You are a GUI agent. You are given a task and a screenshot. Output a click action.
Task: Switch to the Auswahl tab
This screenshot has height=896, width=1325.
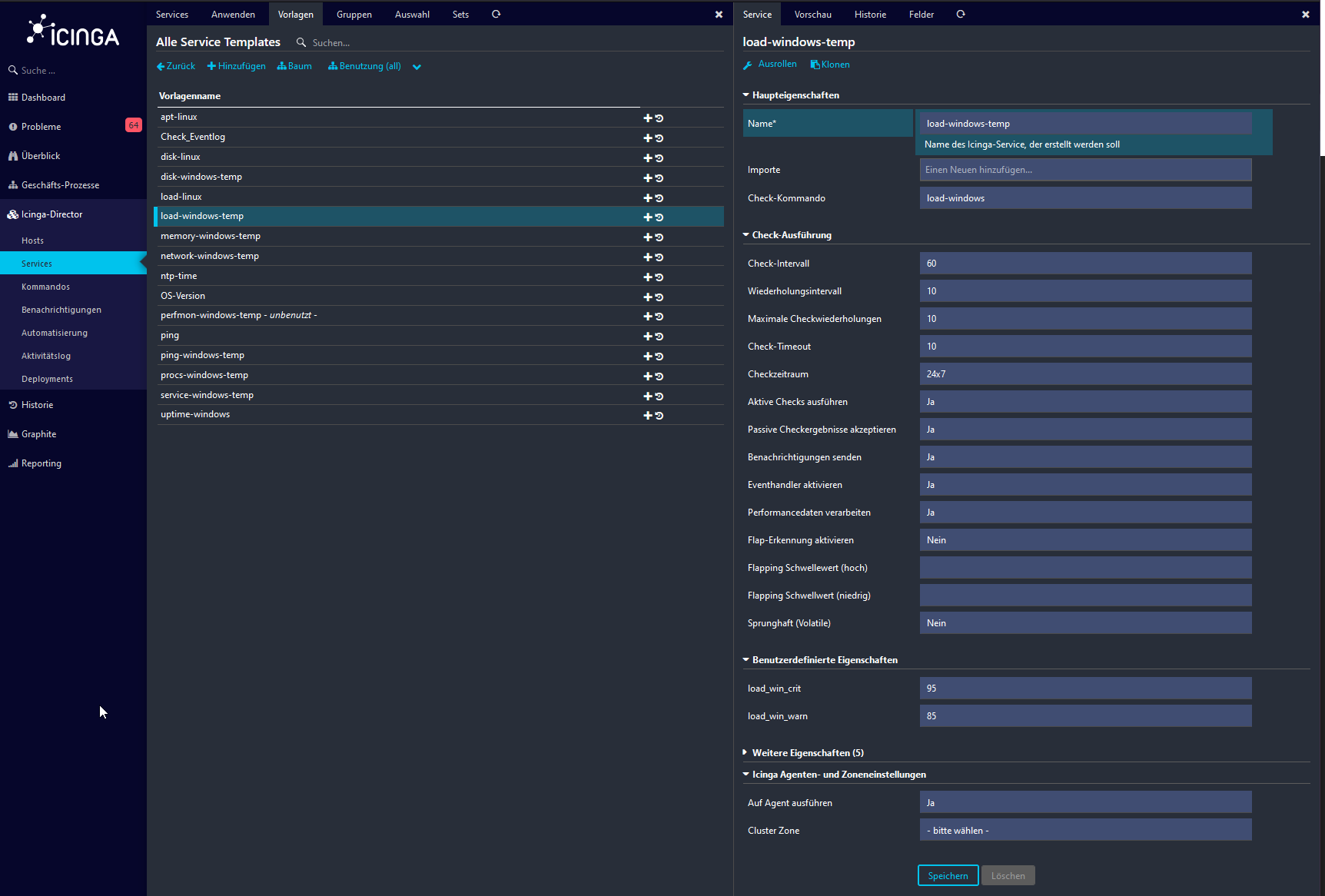coord(412,15)
